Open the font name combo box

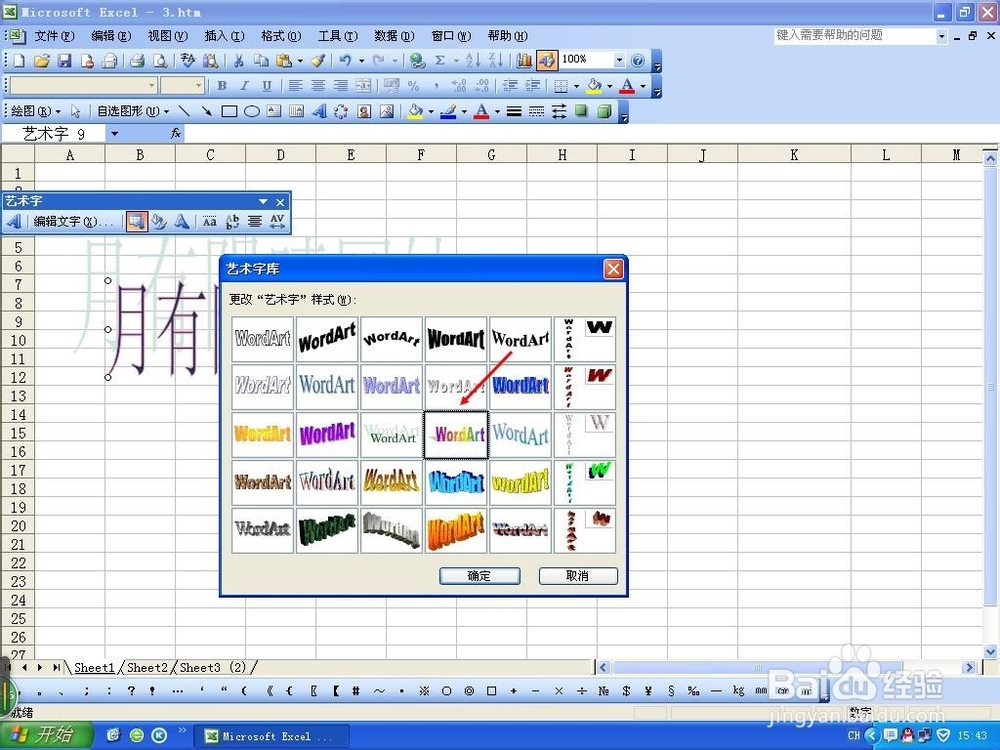pyautogui.click(x=84, y=85)
